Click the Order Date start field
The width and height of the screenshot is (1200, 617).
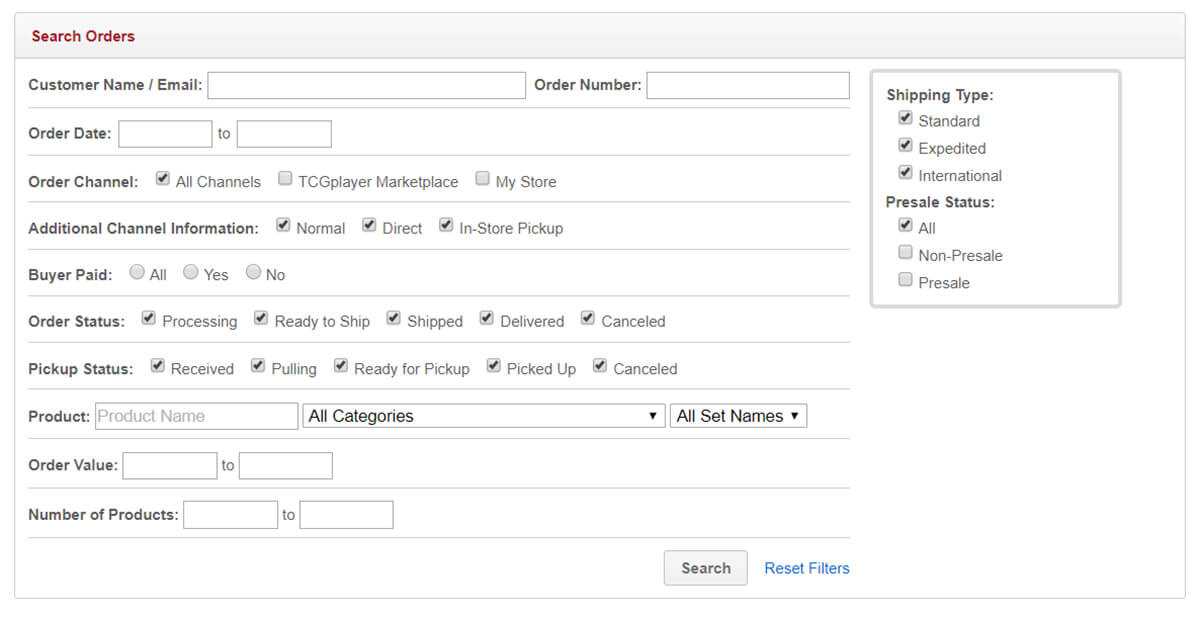[x=165, y=134]
